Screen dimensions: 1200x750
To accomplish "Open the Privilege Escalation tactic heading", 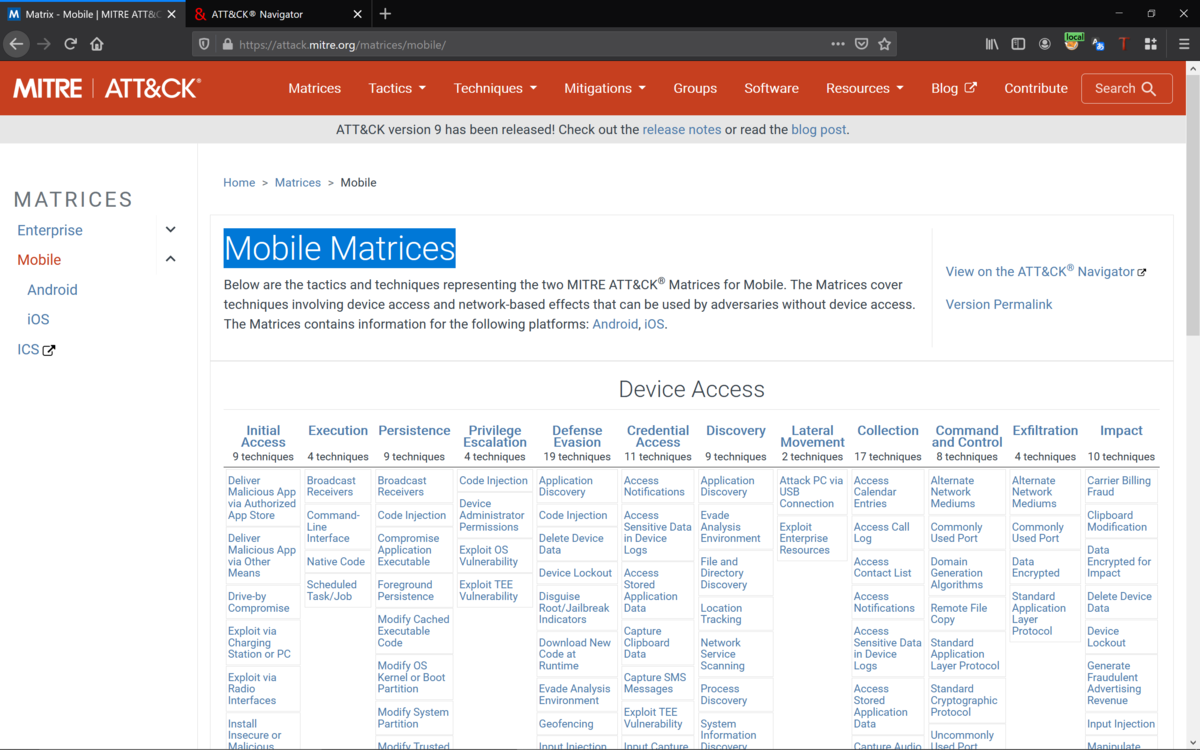I will pos(495,436).
